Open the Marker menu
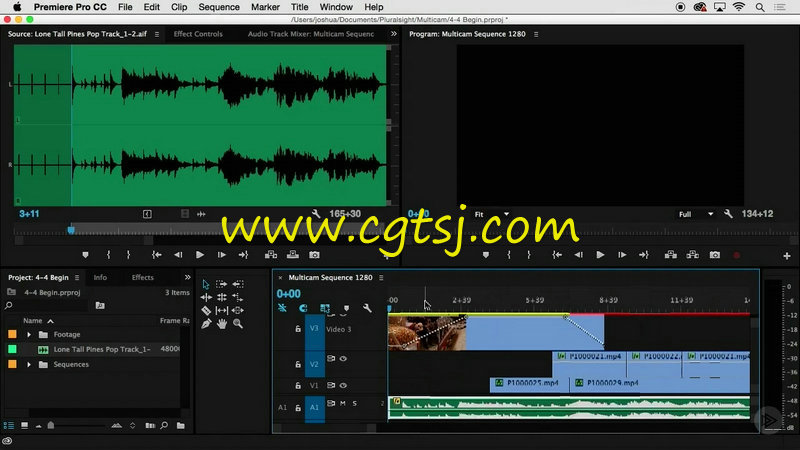 pos(265,7)
